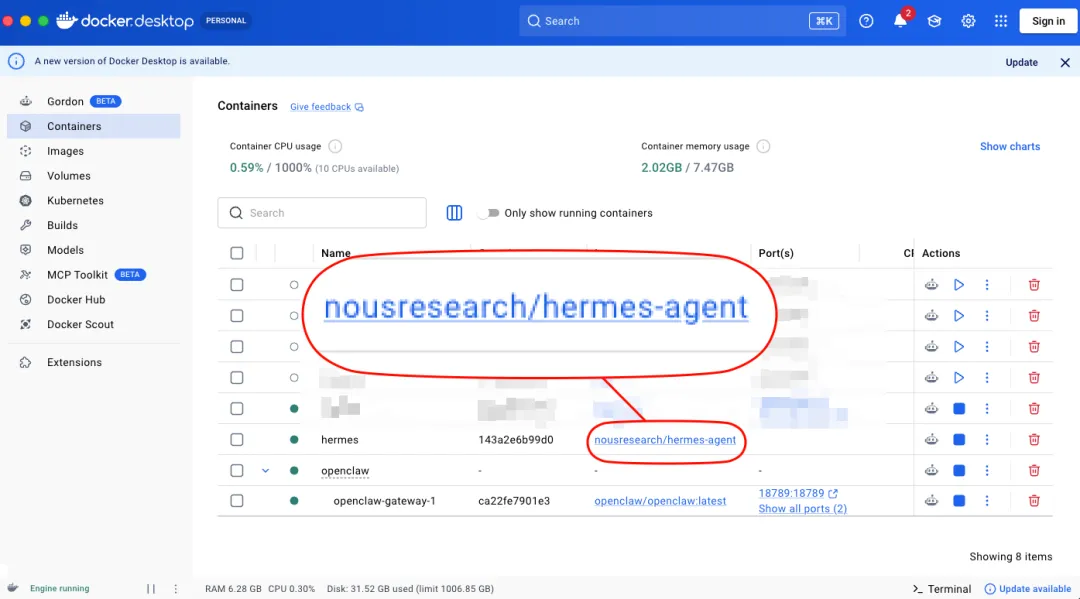
Task: Open the notifications bell icon
Action: point(900,21)
